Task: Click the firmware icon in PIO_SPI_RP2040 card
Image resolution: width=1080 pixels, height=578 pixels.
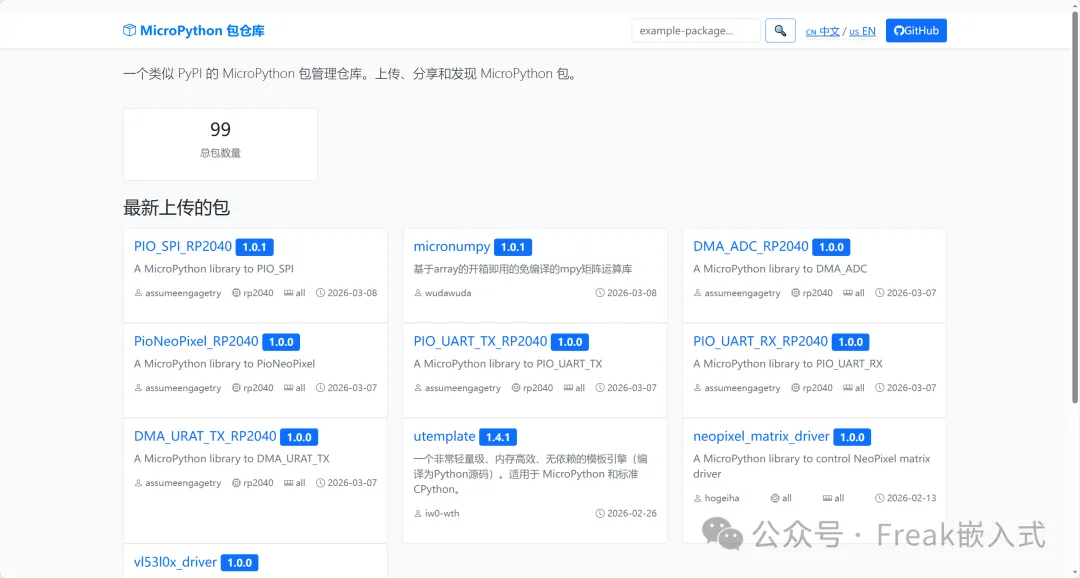Action: (289, 293)
